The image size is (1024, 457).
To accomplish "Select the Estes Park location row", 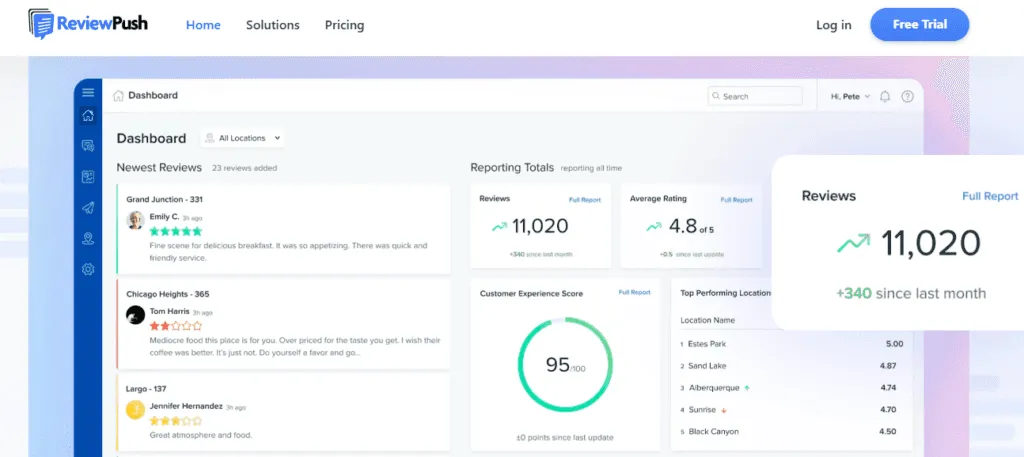I will coord(792,343).
